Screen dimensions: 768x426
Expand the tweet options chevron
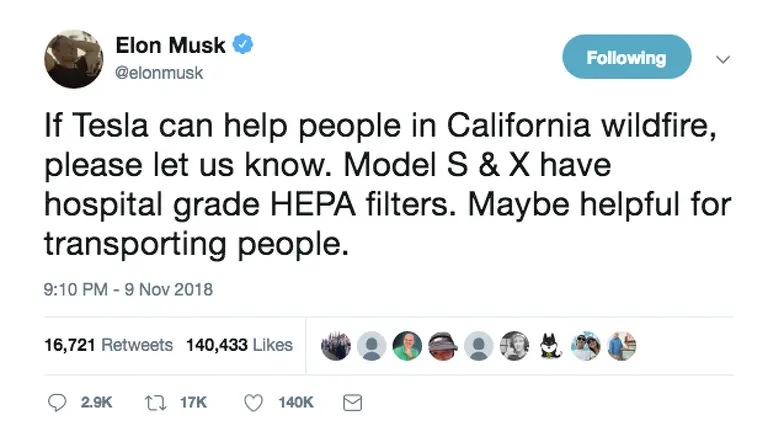724,59
